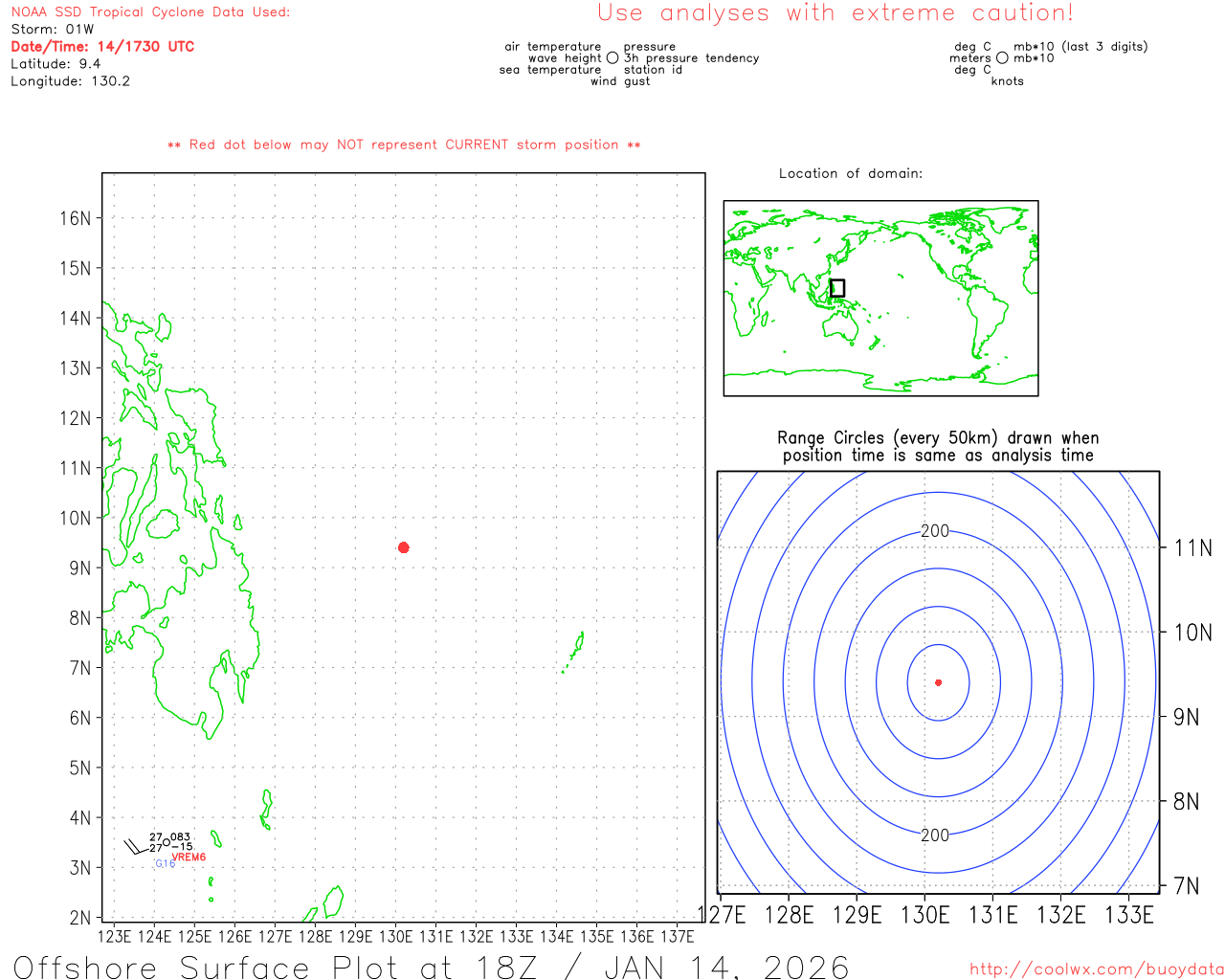Click the red dot disclaimer note above map
Image resolution: width=1225 pixels, height=980 pixels.
(x=404, y=145)
